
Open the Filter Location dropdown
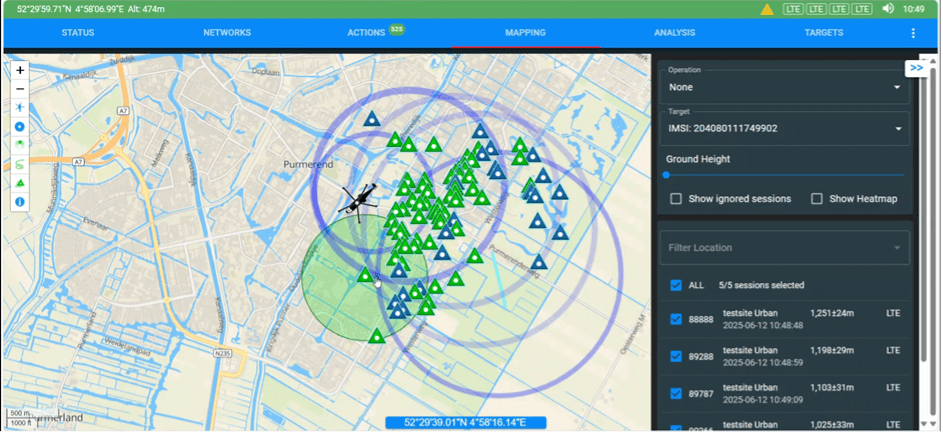tap(785, 248)
